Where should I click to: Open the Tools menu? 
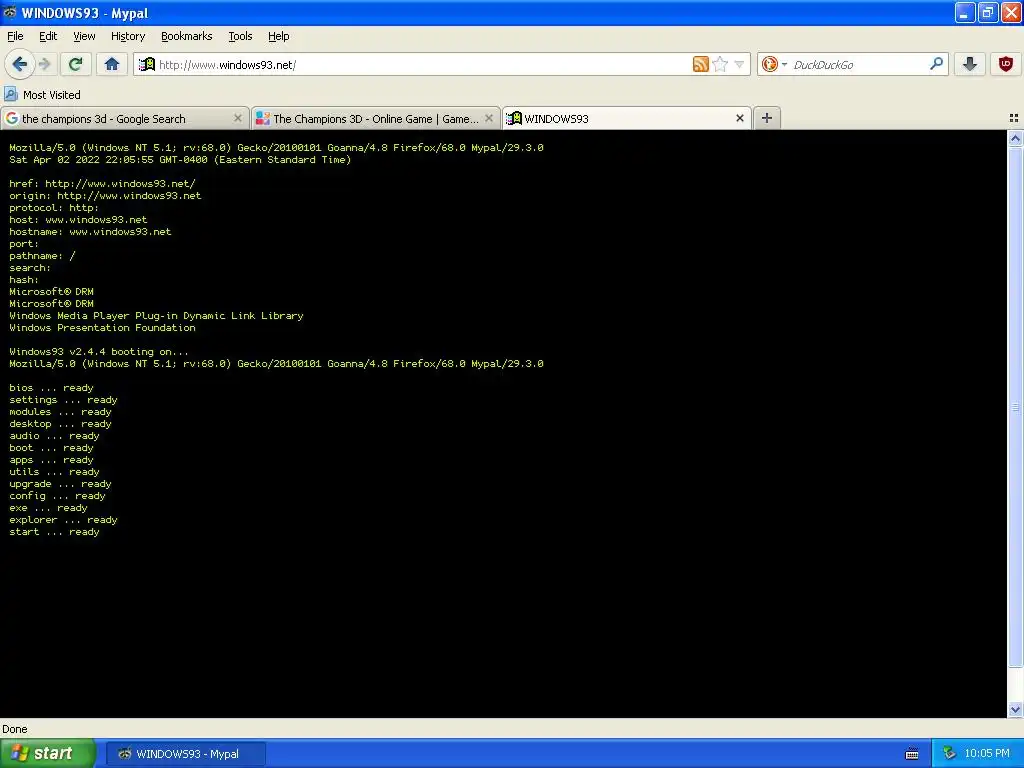240,36
